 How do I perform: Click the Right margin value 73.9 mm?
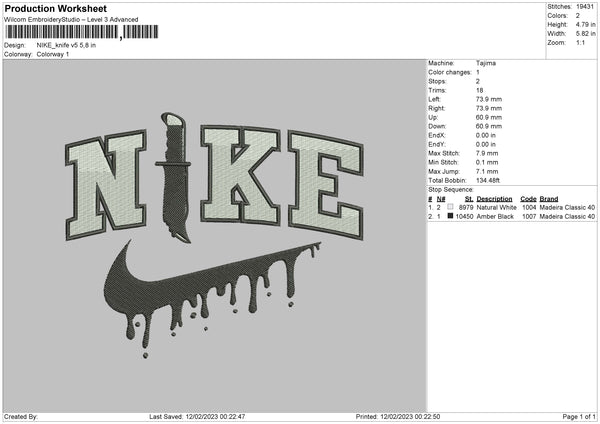click(x=489, y=109)
